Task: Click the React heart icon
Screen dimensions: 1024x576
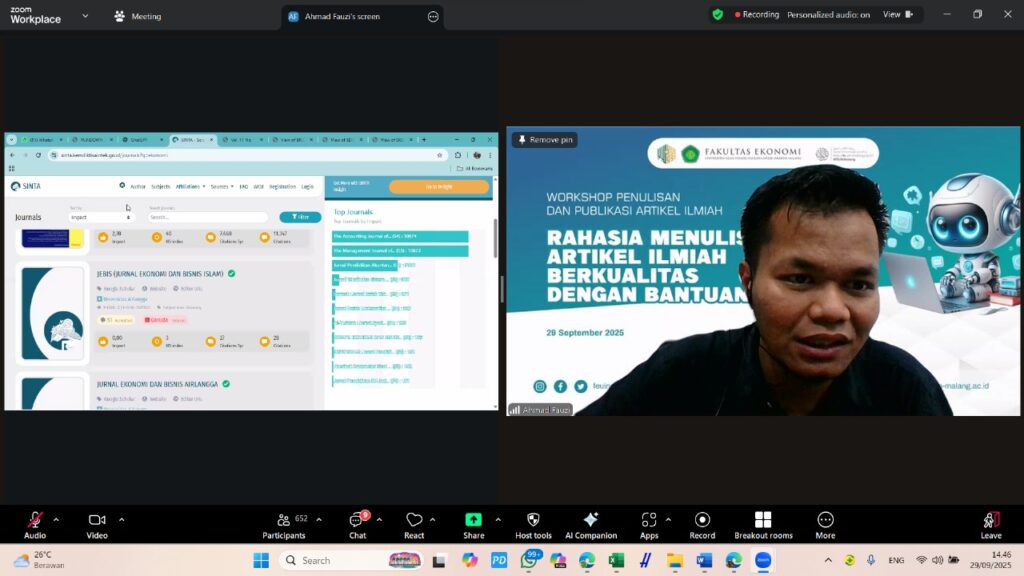Action: point(414,520)
